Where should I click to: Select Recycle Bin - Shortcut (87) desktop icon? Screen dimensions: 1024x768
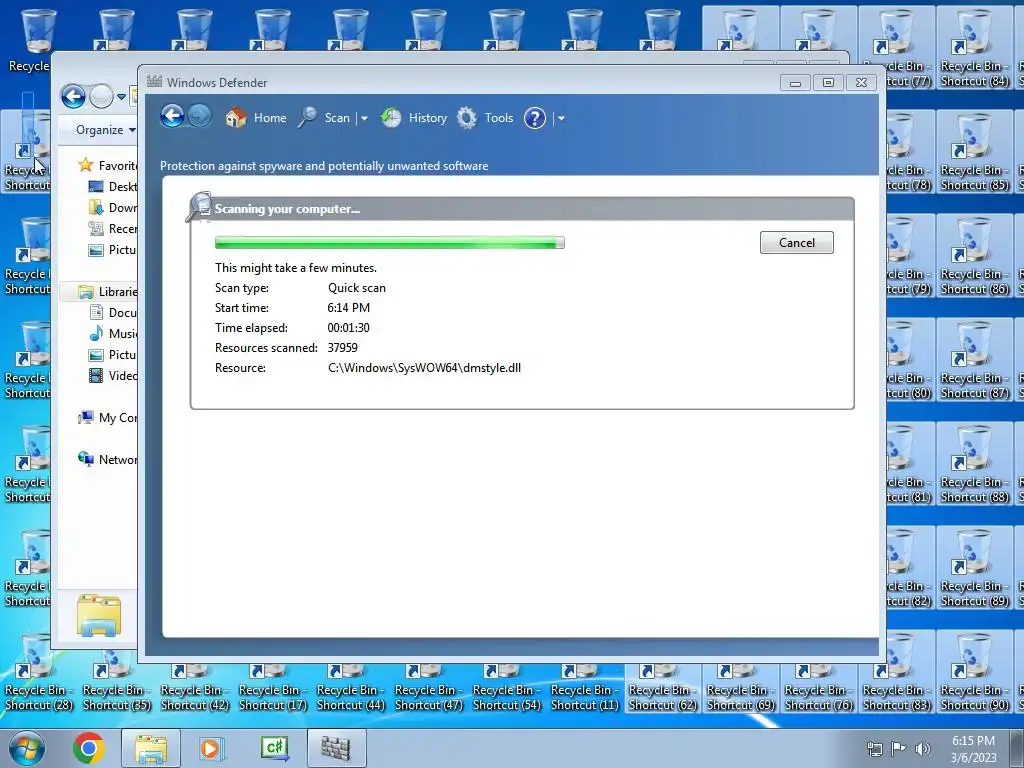(974, 360)
